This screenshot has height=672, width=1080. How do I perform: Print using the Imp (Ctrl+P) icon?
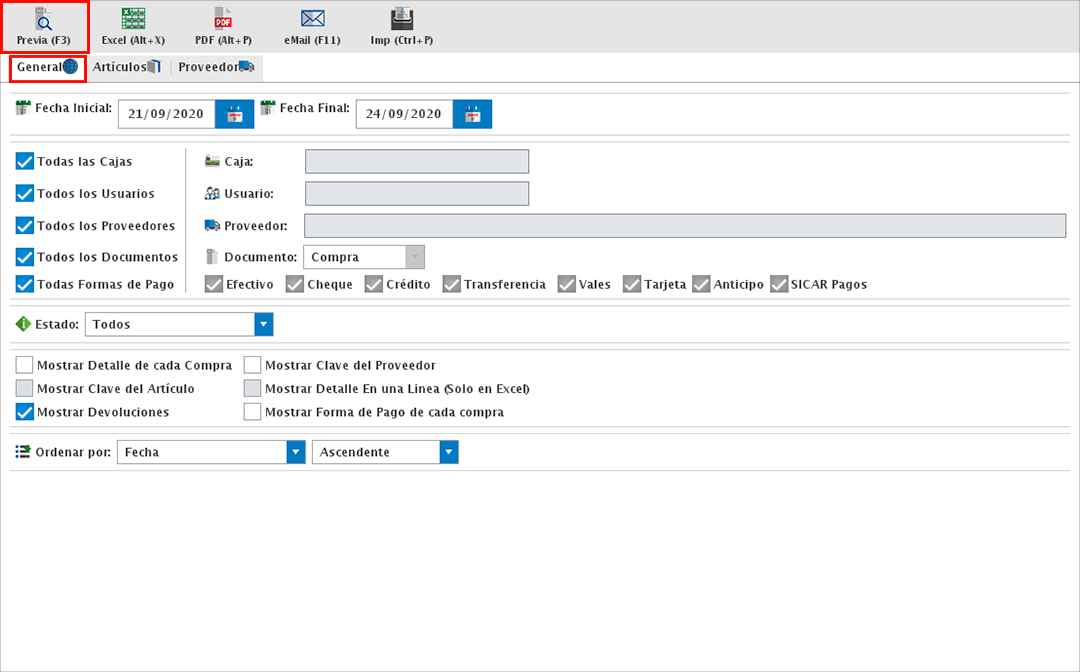click(402, 21)
